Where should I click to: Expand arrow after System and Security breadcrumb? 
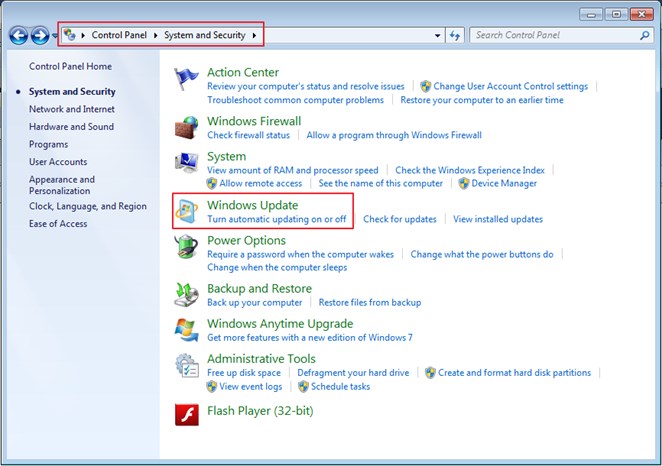click(x=254, y=35)
